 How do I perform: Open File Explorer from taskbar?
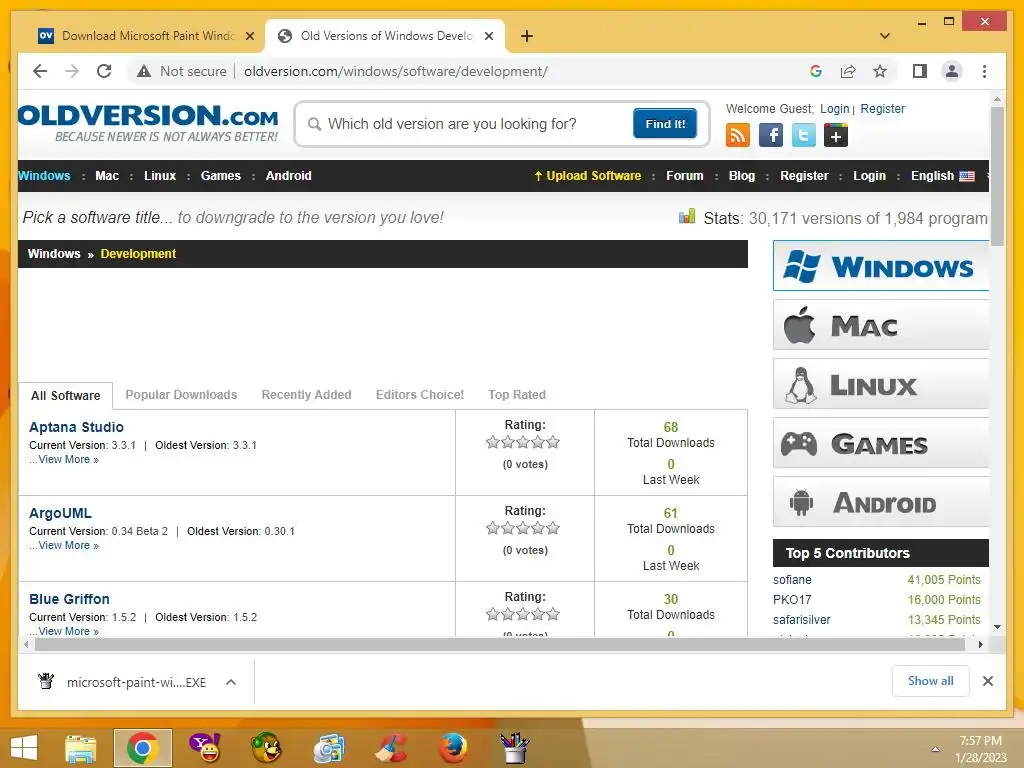coord(80,748)
